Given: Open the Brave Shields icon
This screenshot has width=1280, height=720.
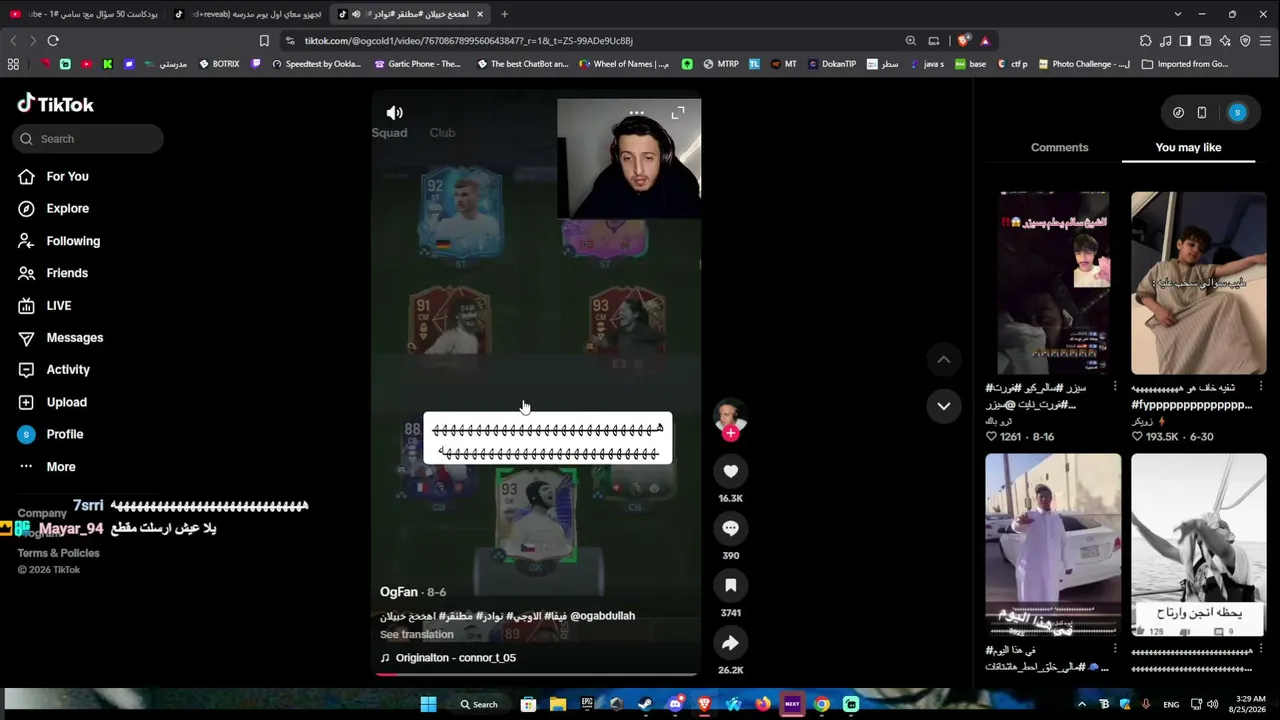Looking at the screenshot, I should 963,41.
